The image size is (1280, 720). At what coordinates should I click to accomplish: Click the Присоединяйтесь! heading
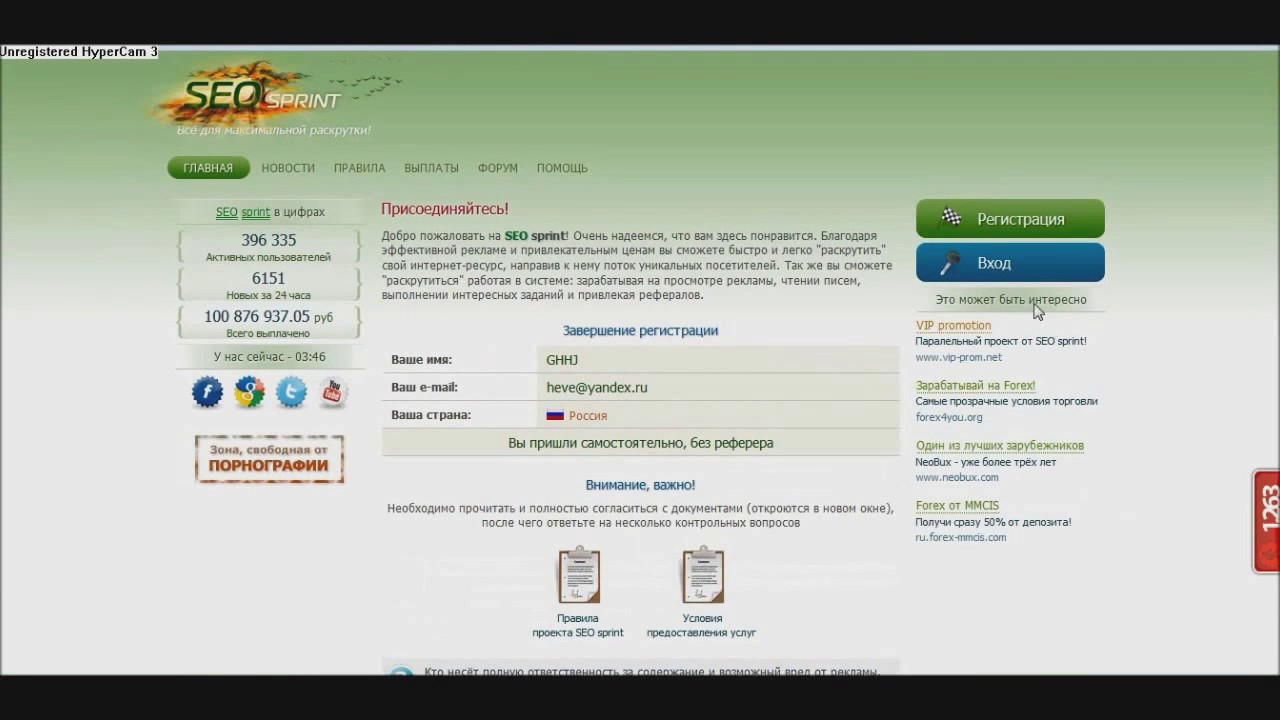(x=445, y=208)
